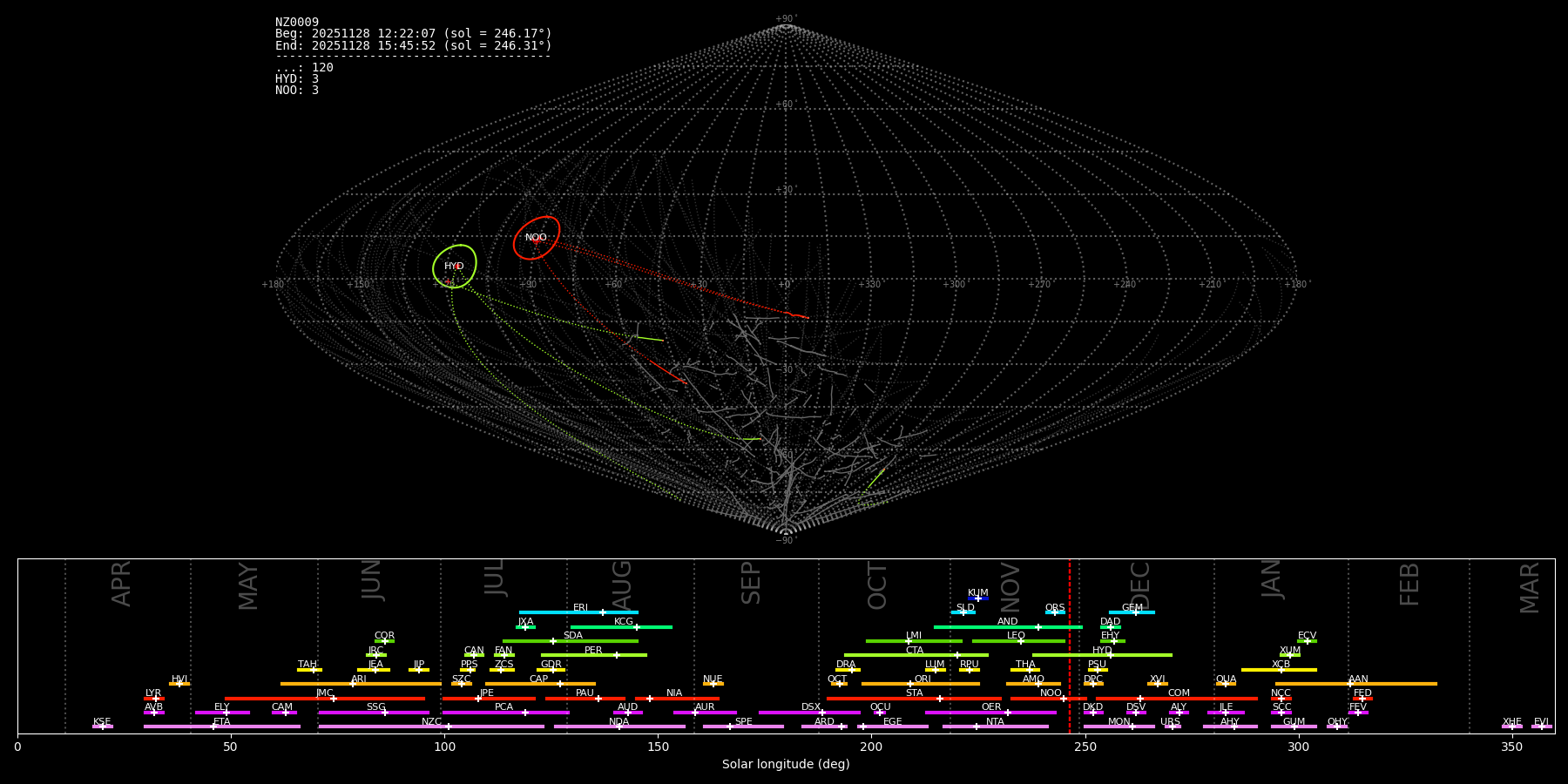Select the HYD shower bar in the timeline

click(1102, 655)
